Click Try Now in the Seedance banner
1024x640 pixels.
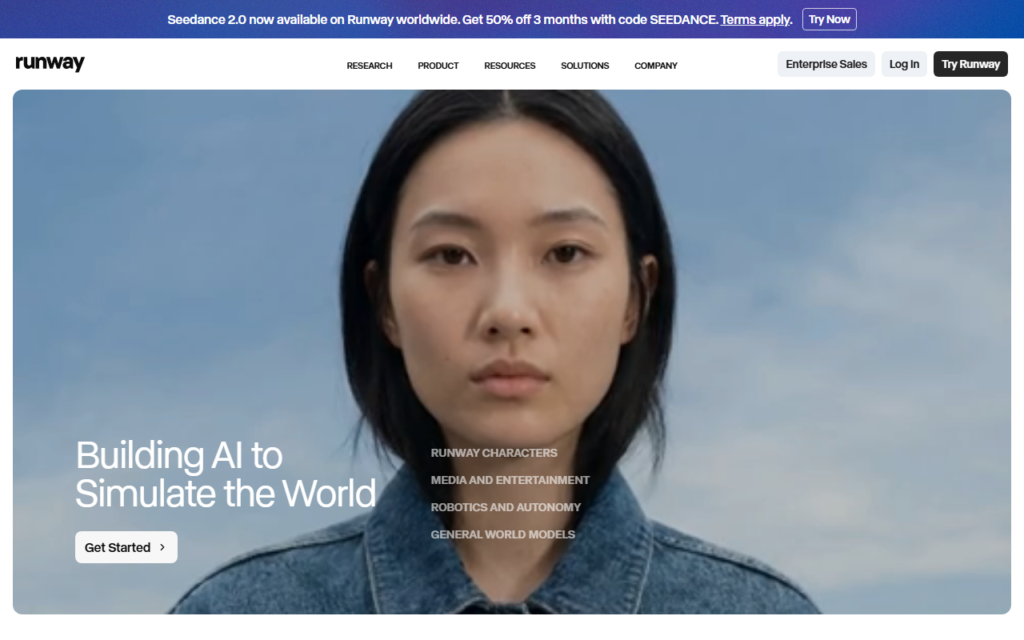coord(829,20)
